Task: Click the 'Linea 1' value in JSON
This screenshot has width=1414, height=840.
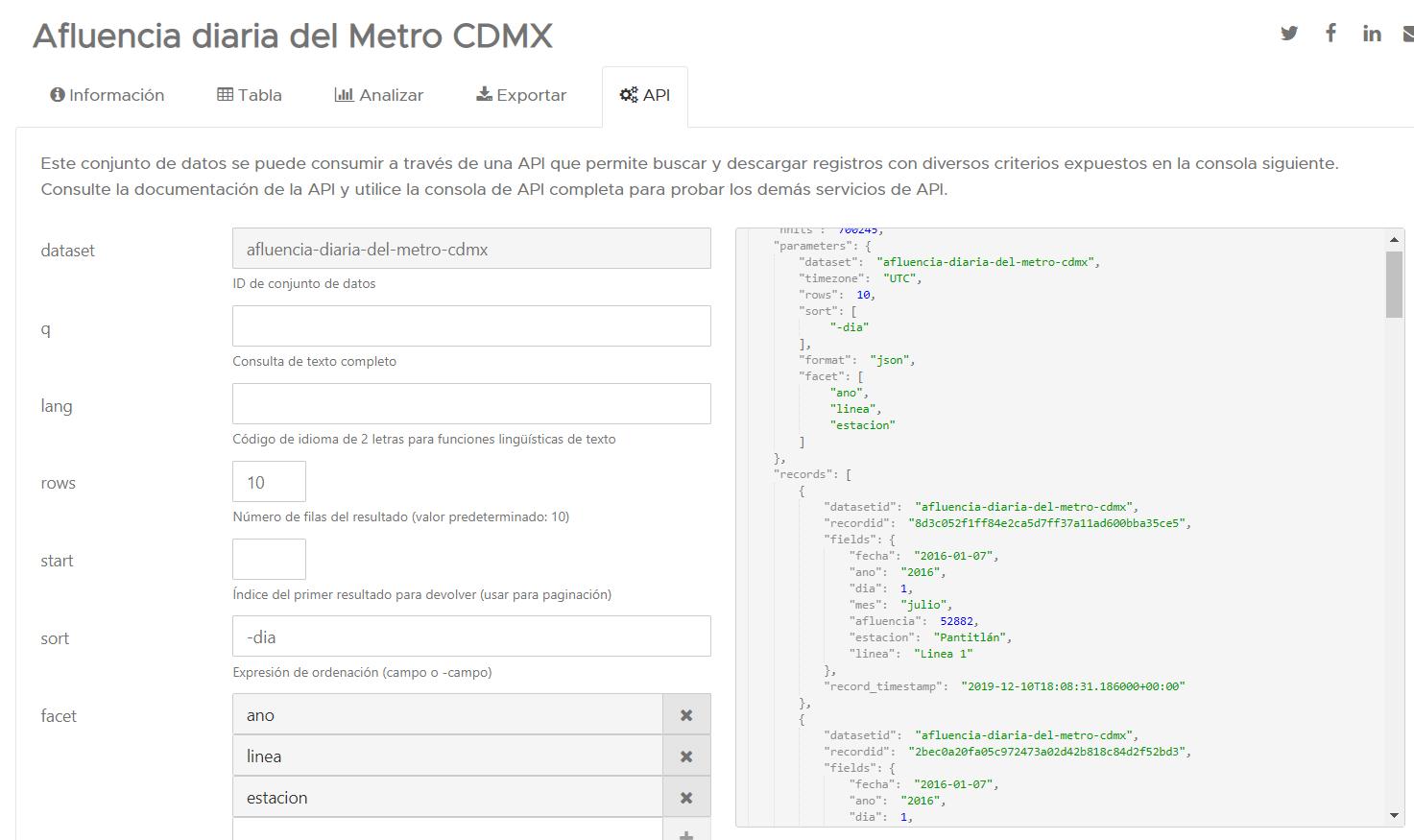Action: pyautogui.click(x=943, y=654)
